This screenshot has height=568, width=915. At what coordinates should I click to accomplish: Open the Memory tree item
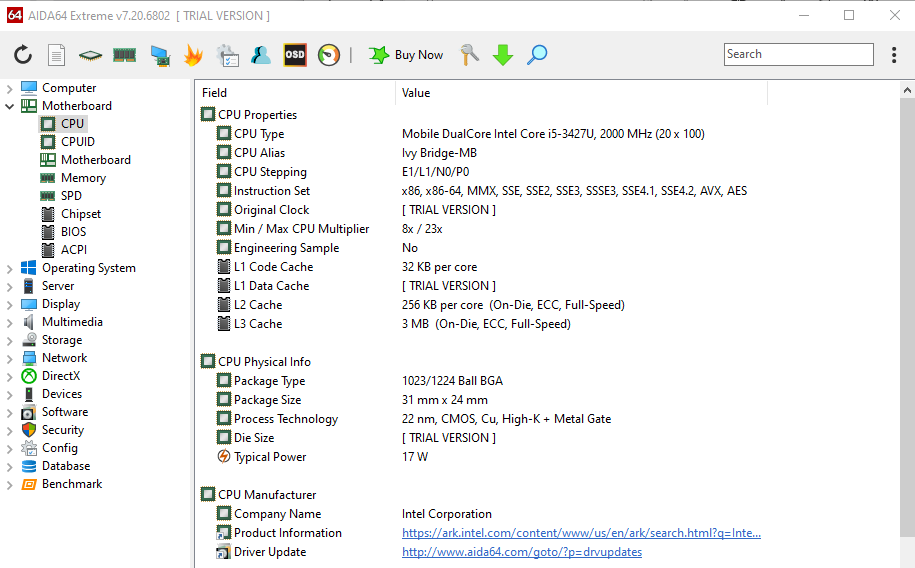(x=83, y=178)
